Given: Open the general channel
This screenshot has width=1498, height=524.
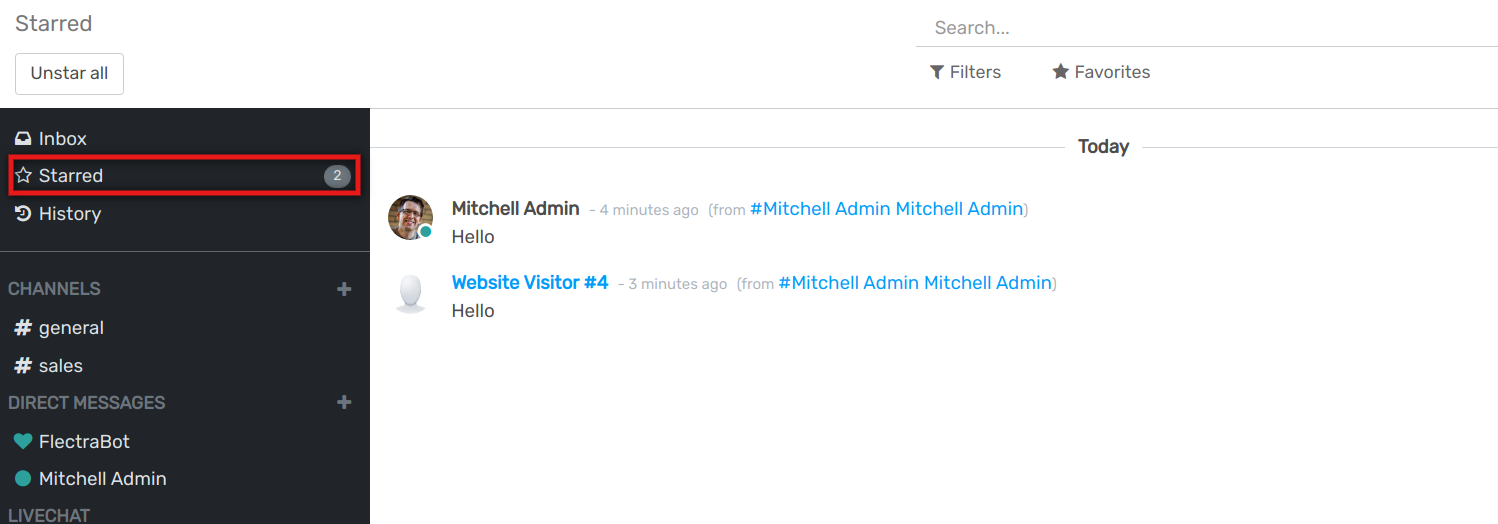Looking at the screenshot, I should (71, 328).
